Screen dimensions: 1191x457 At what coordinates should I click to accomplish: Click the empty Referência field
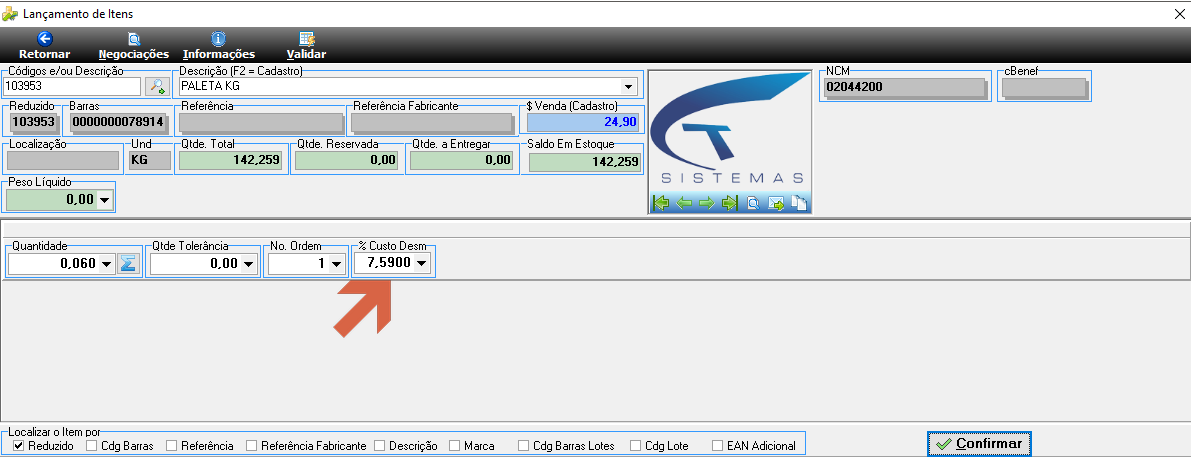click(261, 121)
